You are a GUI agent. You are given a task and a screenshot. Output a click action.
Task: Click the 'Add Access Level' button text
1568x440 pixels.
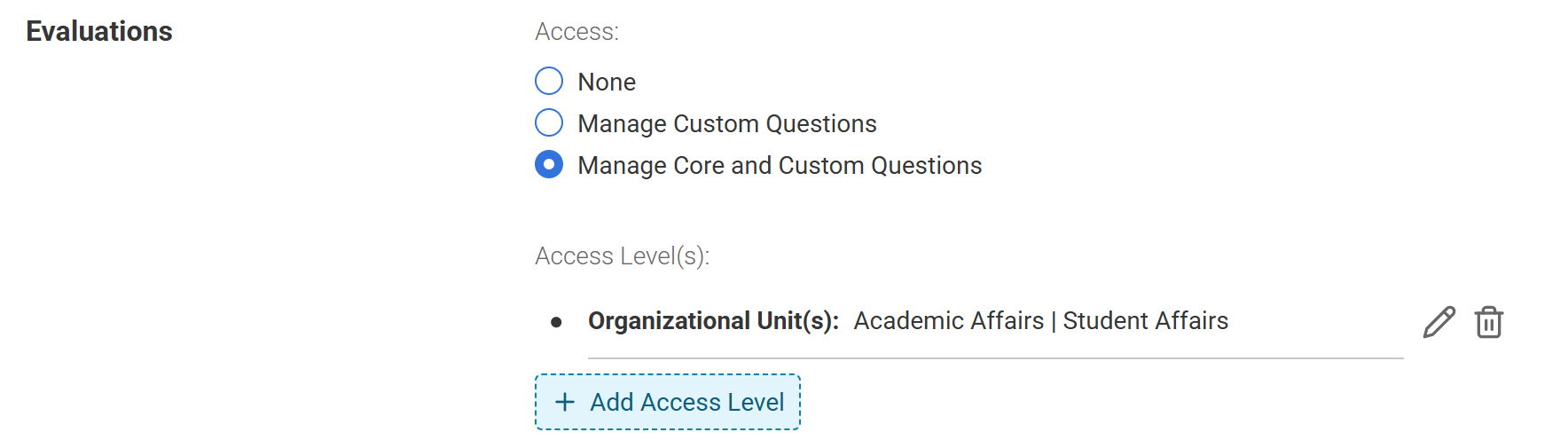[x=687, y=403]
